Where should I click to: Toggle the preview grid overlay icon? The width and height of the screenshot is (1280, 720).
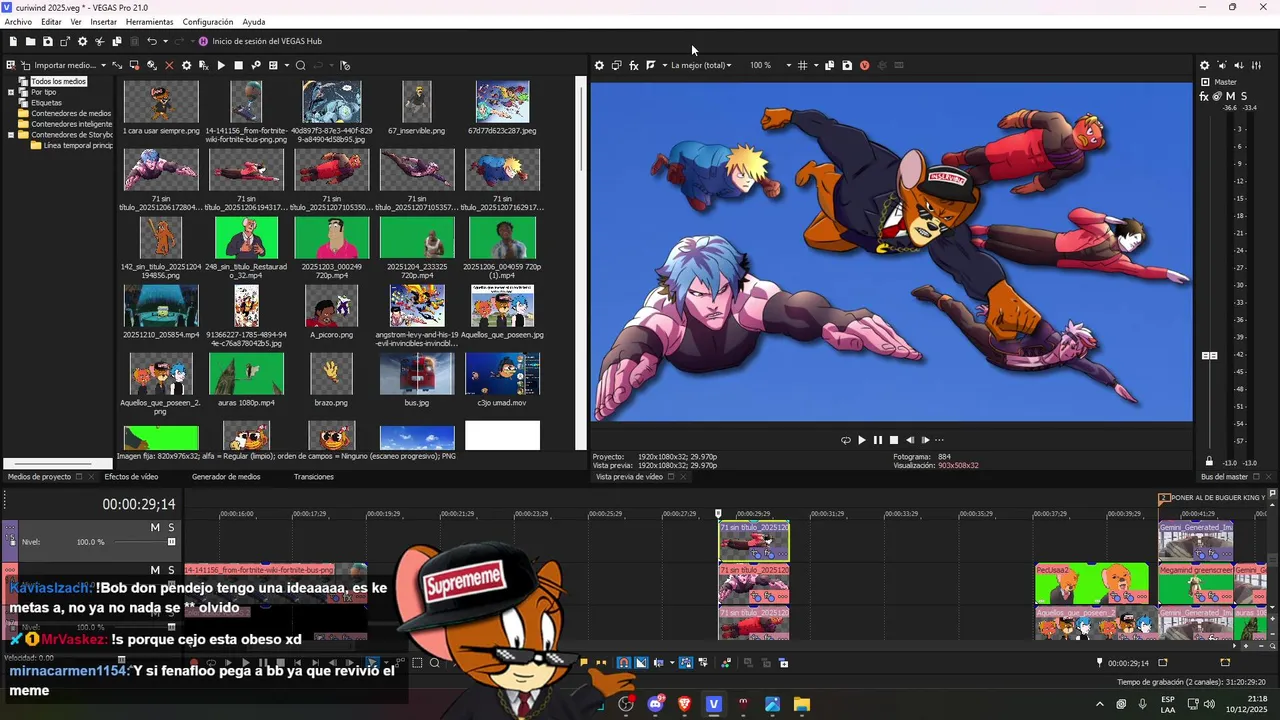click(802, 65)
